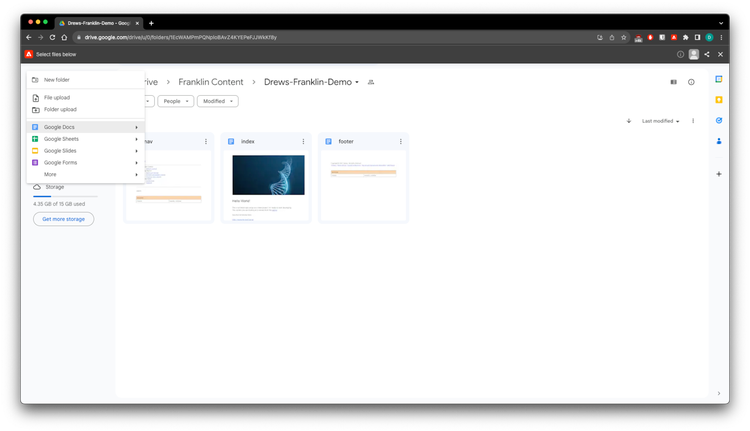Viewport: 750px width, 431px height.
Task: Click the shared folder people icon
Action: pyautogui.click(x=371, y=82)
